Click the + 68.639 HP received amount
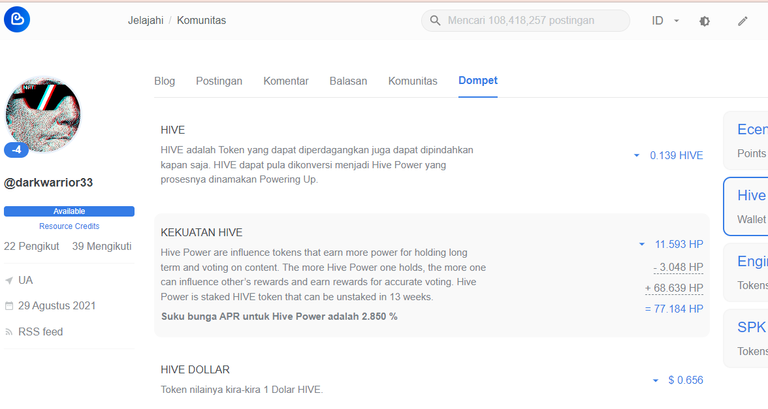Viewport: 768px width, 409px height. click(x=674, y=288)
